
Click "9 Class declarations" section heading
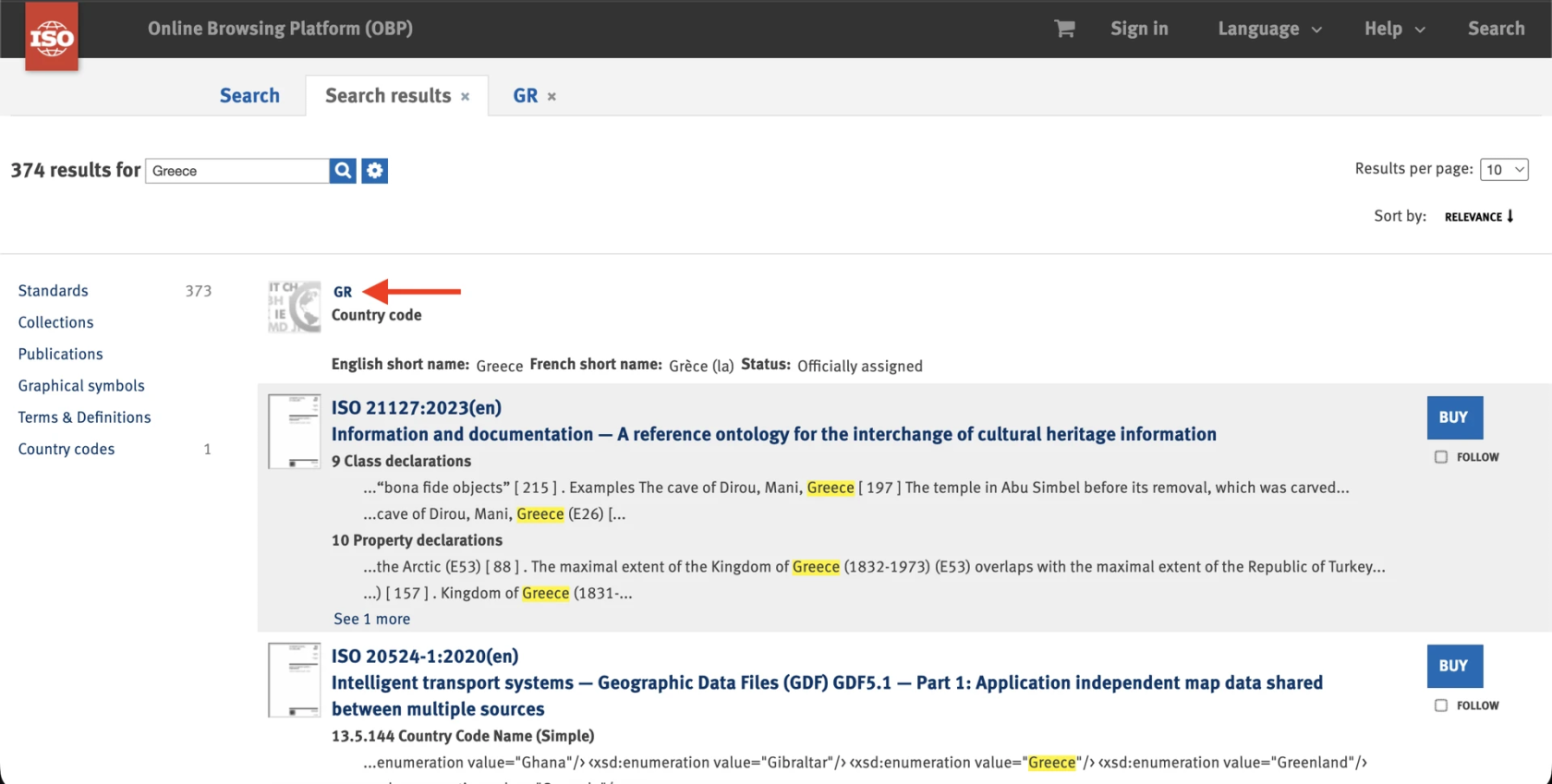[x=402, y=461]
